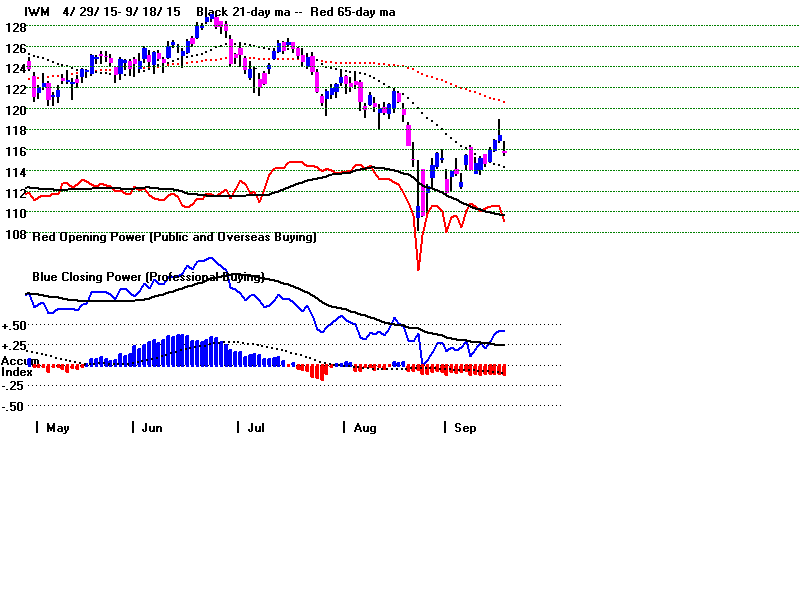This screenshot has width=800, height=600.
Task: Click the Red Opening Power label
Action: [x=174, y=237]
